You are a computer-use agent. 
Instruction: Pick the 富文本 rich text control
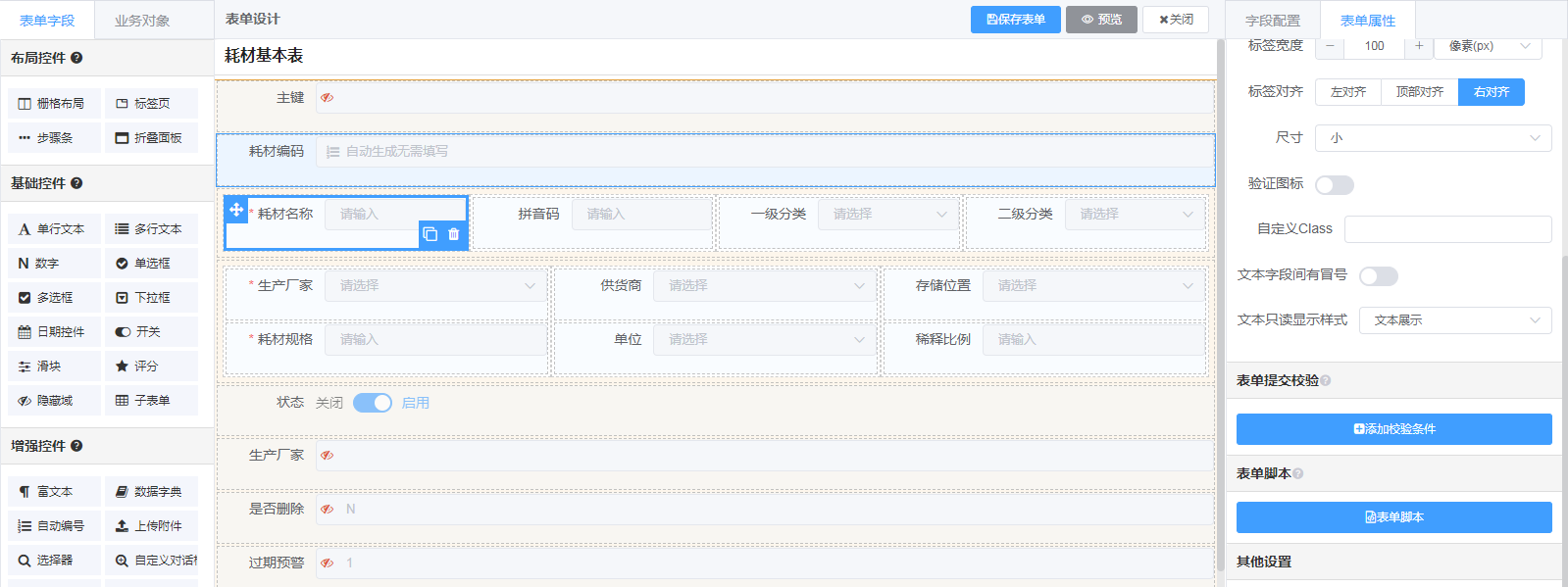coord(54,492)
